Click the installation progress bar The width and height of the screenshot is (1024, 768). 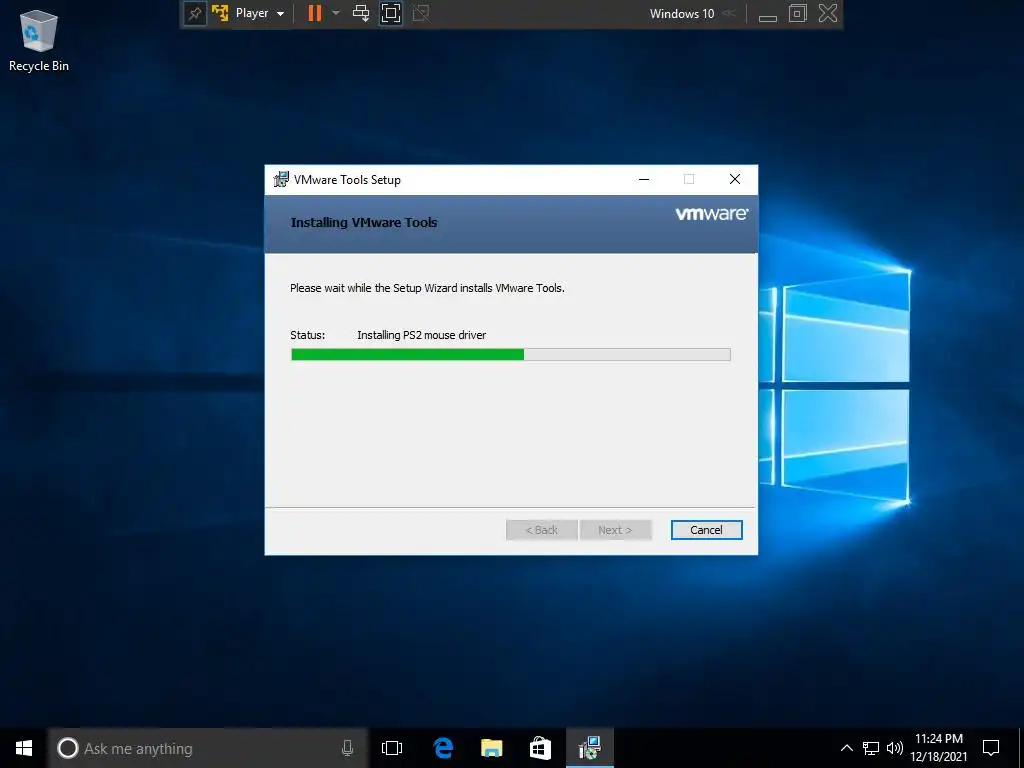[511, 355]
